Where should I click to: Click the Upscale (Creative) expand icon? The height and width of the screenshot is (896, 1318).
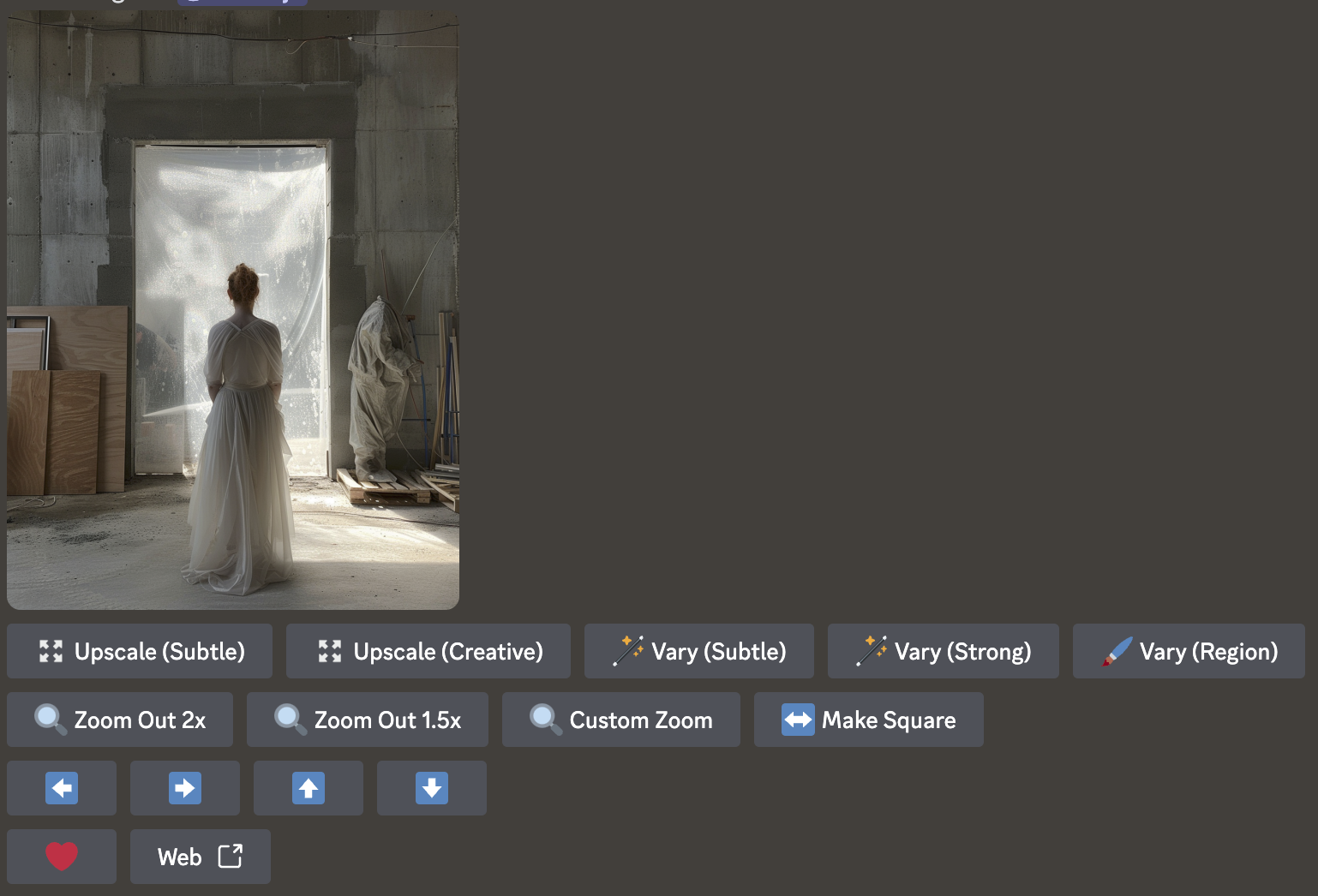coord(330,652)
